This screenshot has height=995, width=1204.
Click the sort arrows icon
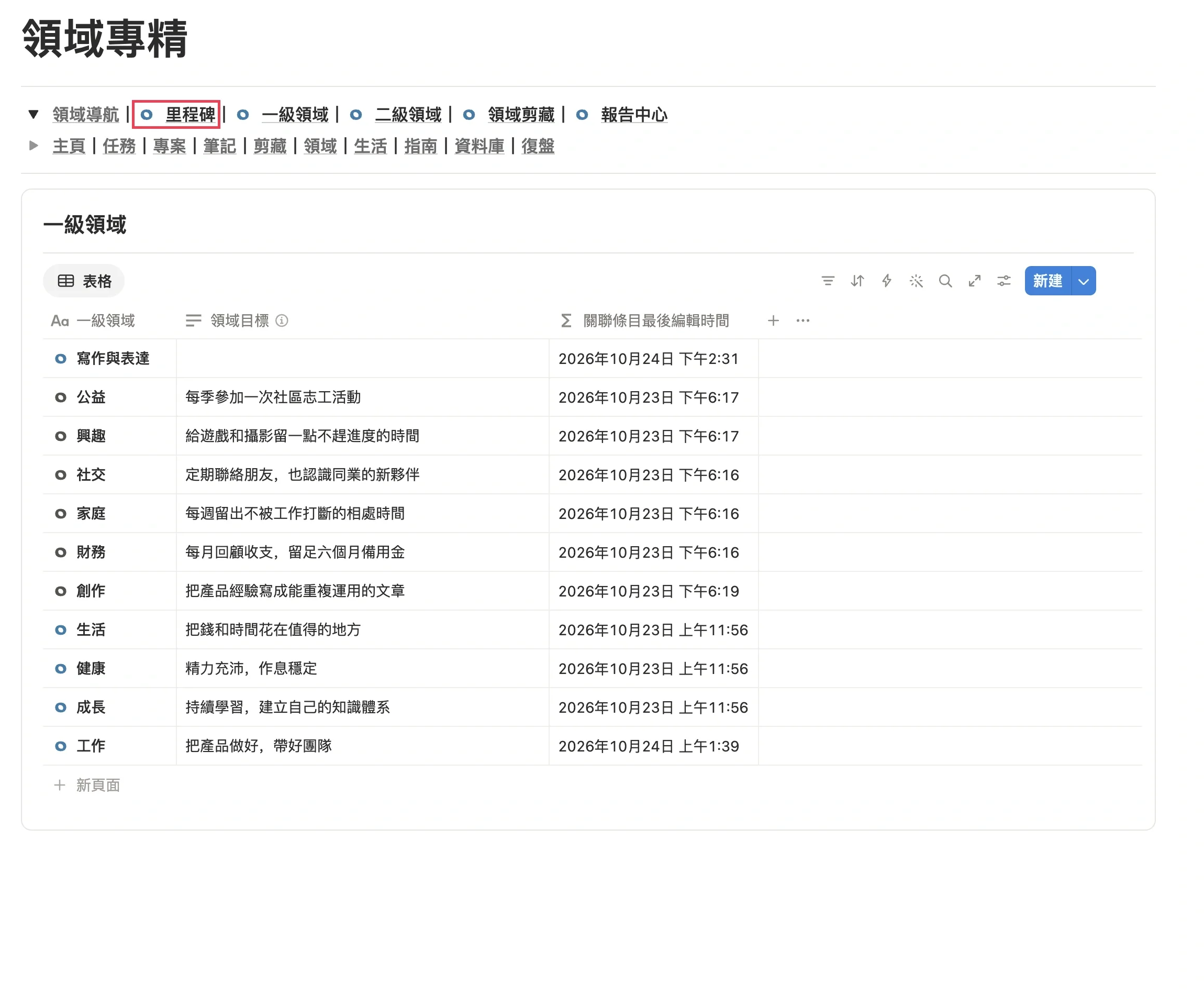[x=857, y=281]
